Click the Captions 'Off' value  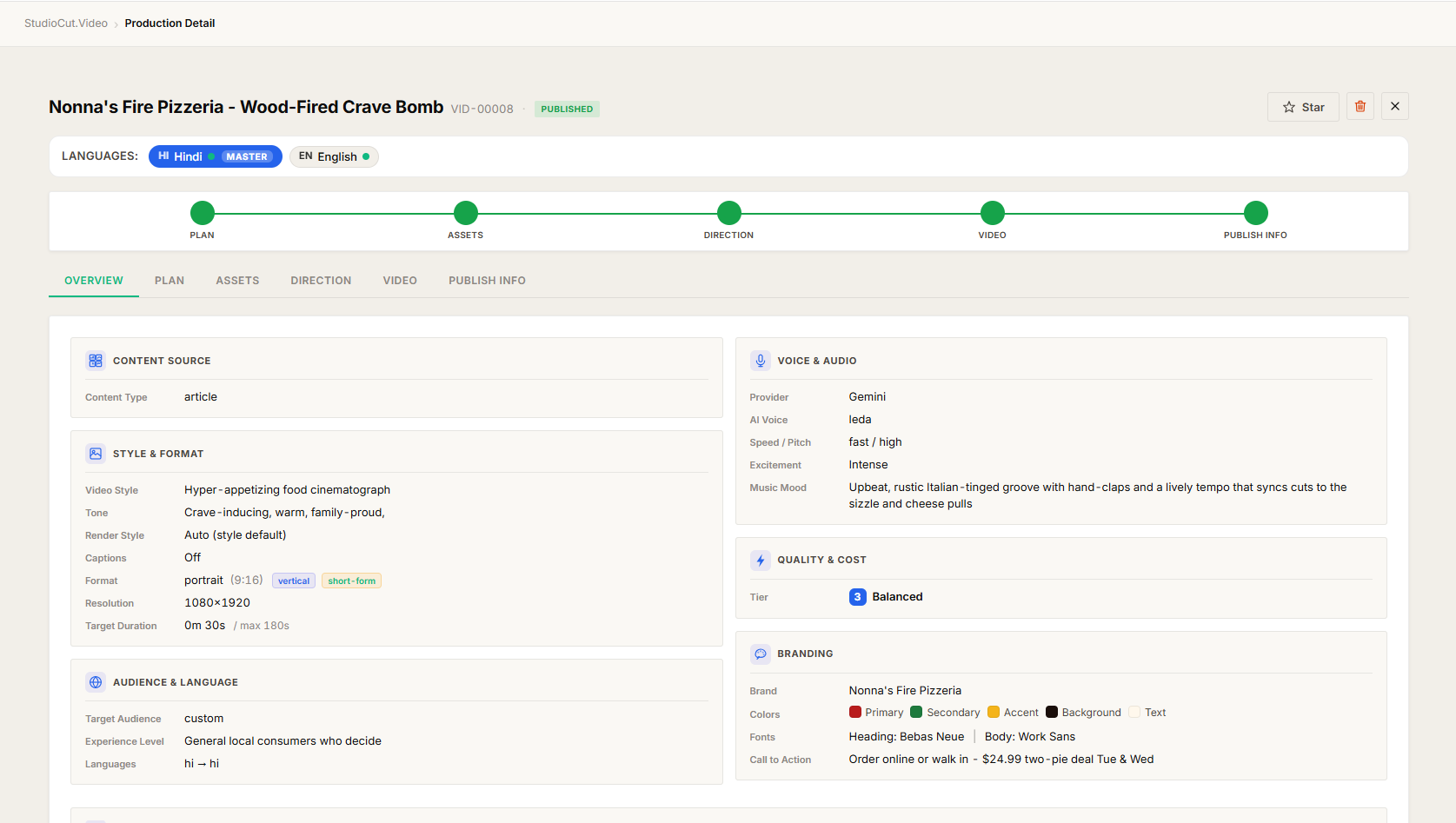[192, 558]
